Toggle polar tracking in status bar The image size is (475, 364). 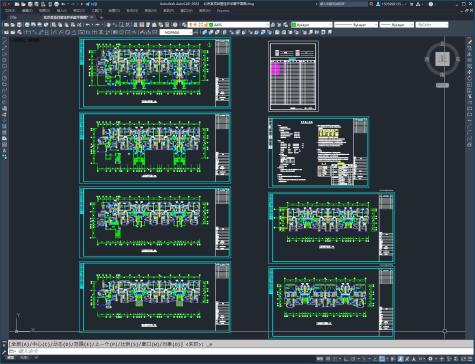pos(353,359)
